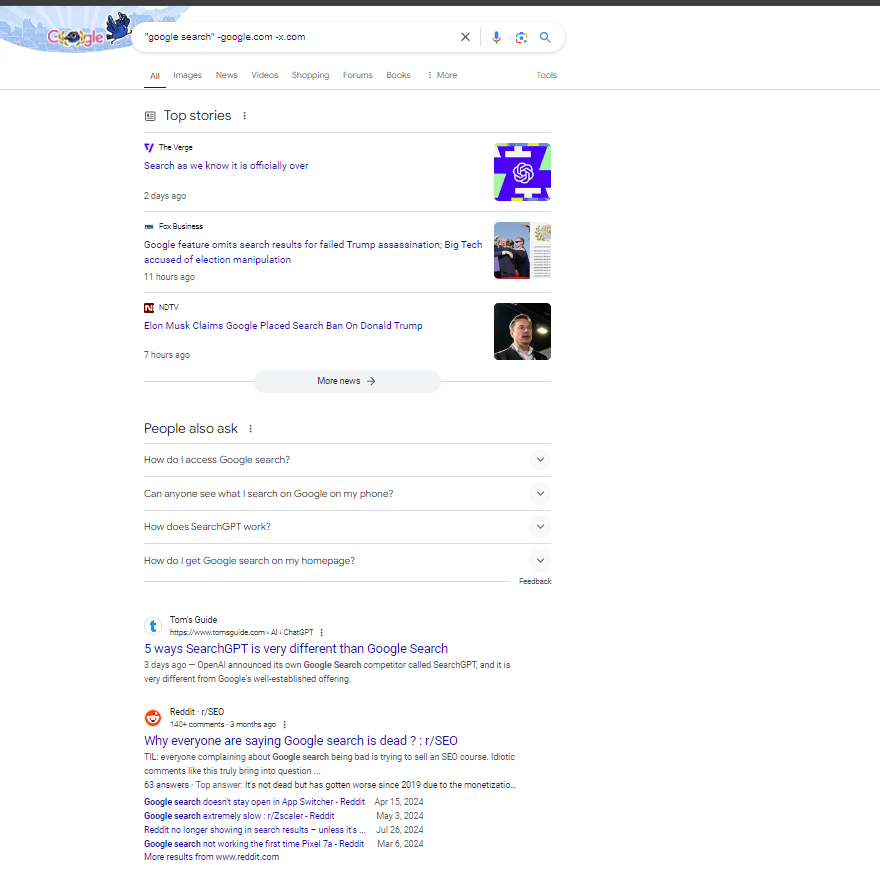This screenshot has width=880, height=882.
Task: Click the Tom's Guide site favicon
Action: tap(153, 626)
